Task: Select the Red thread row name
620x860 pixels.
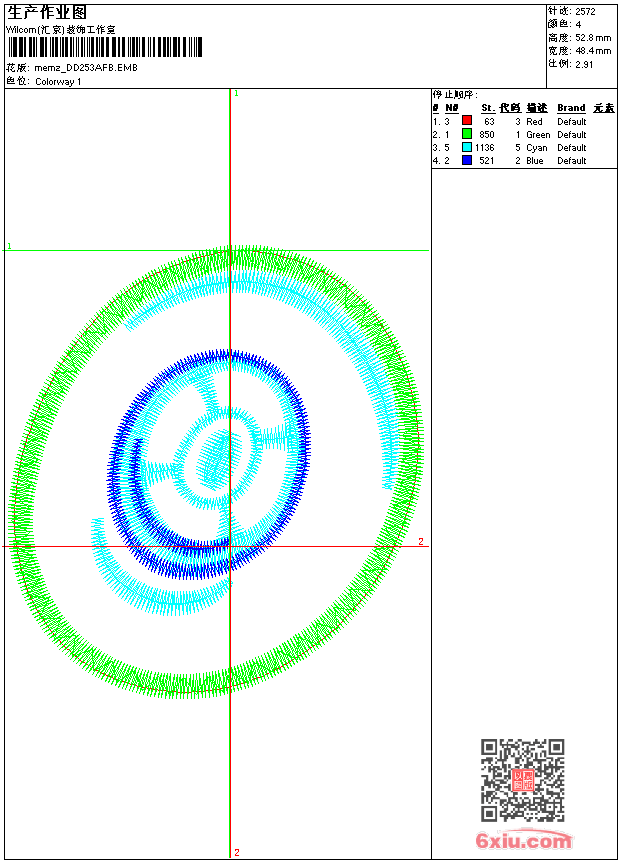Action: click(534, 122)
